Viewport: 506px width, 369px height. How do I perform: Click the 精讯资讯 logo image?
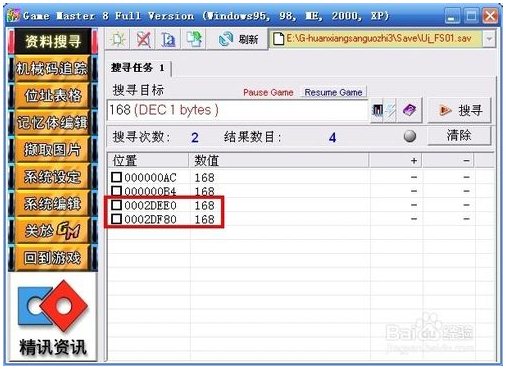click(x=53, y=317)
